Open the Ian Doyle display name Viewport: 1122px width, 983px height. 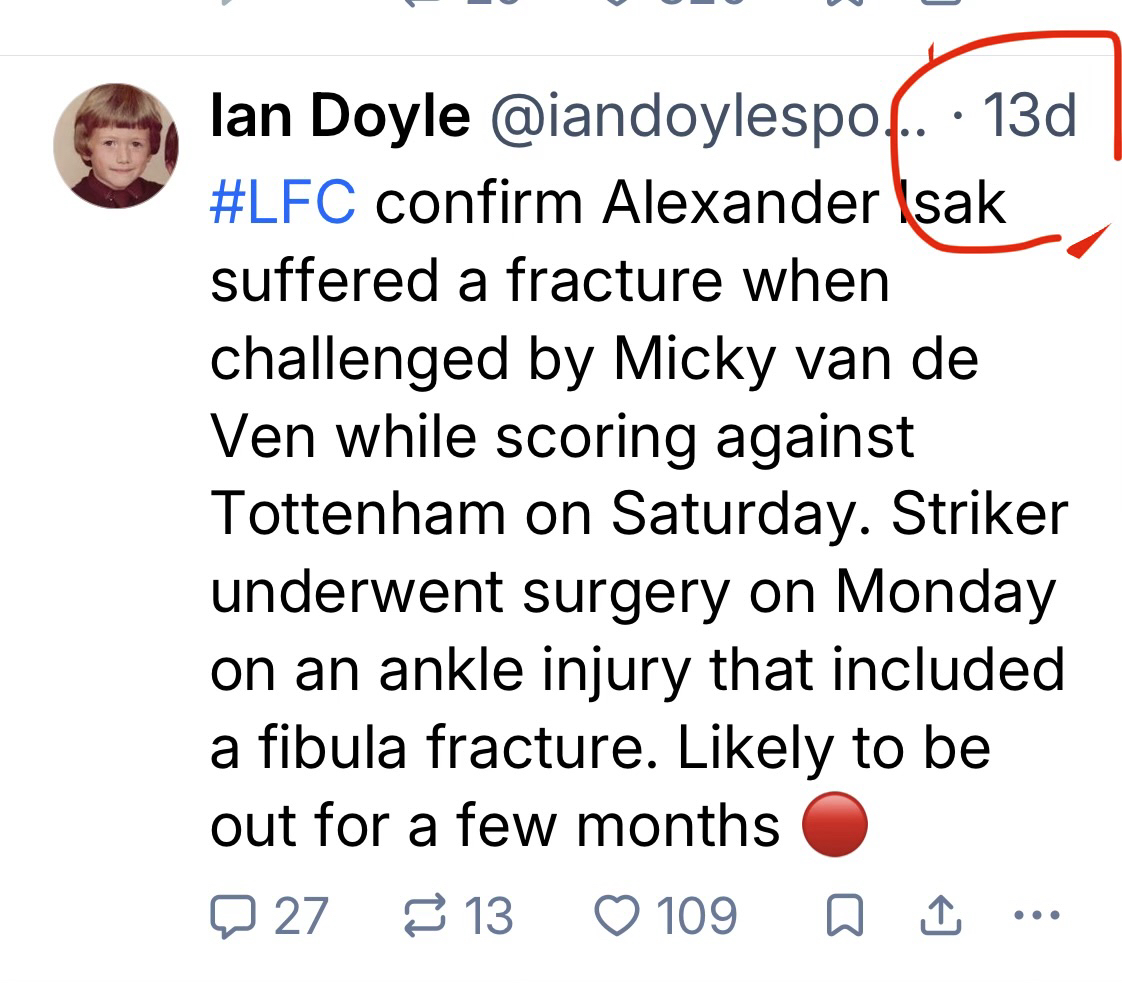[340, 116]
